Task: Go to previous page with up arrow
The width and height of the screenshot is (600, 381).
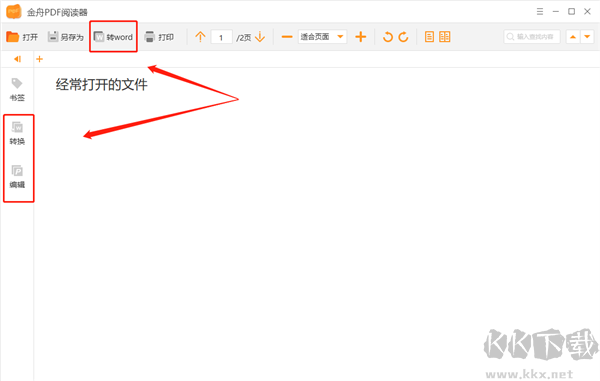Action: pos(200,37)
